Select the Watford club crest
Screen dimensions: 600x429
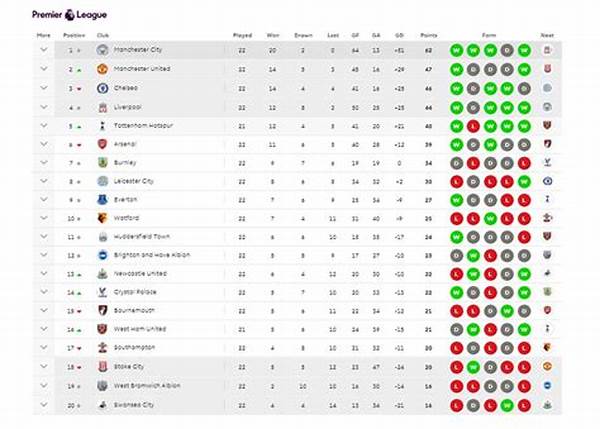point(102,218)
